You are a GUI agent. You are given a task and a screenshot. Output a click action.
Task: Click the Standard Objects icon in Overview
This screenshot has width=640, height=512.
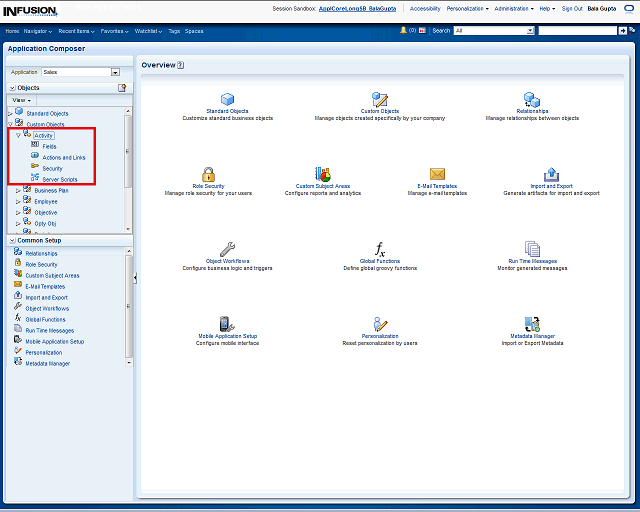[227, 99]
